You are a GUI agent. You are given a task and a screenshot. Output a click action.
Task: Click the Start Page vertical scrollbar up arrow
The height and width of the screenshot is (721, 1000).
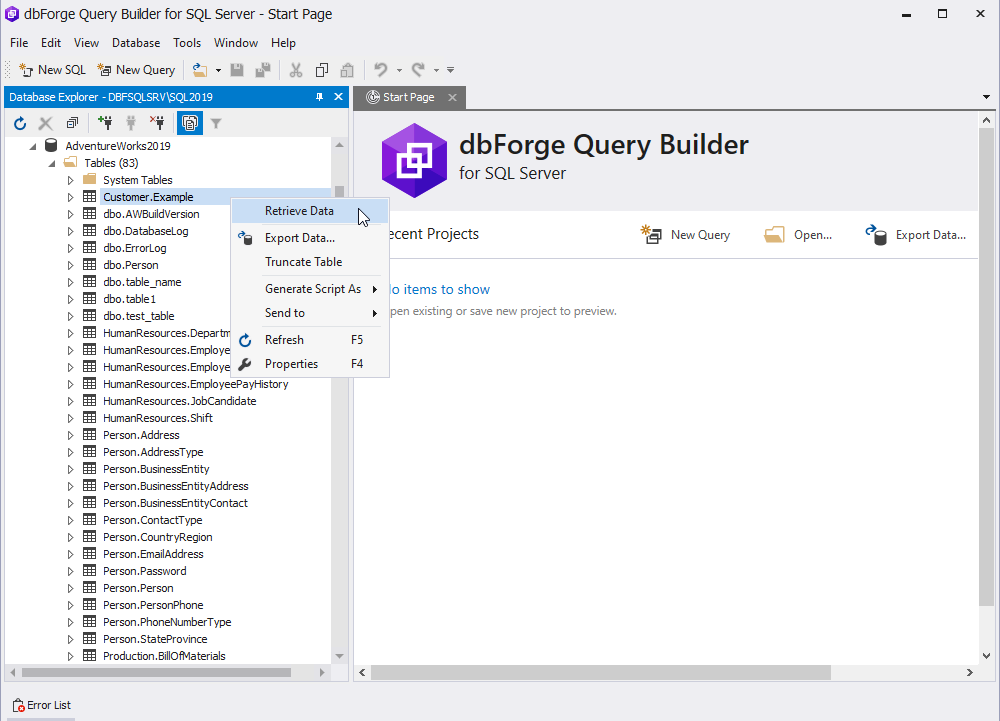coord(986,120)
